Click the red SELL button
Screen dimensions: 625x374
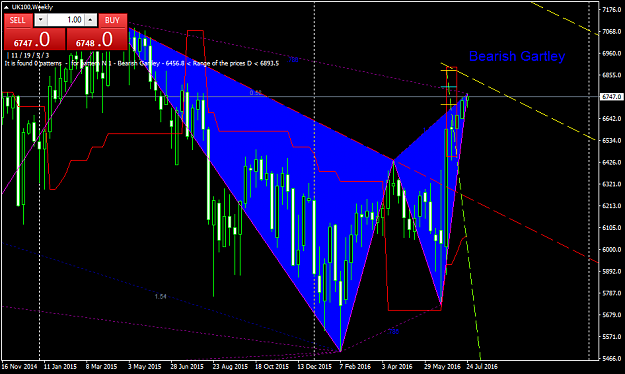[18, 20]
